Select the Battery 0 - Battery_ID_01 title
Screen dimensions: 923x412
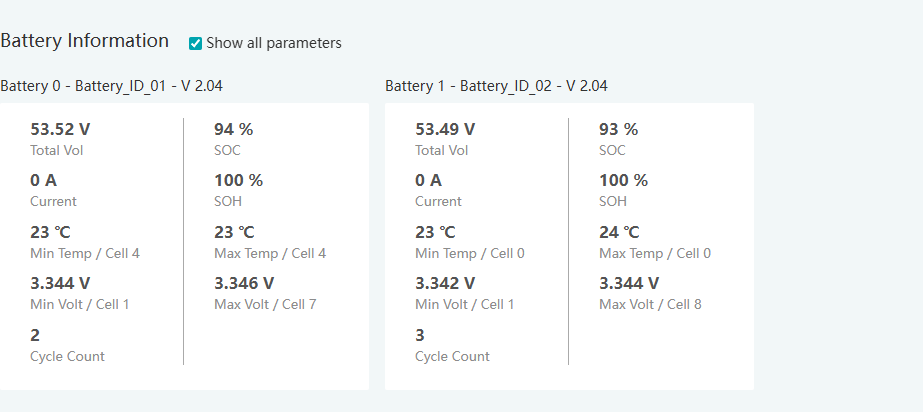(111, 86)
